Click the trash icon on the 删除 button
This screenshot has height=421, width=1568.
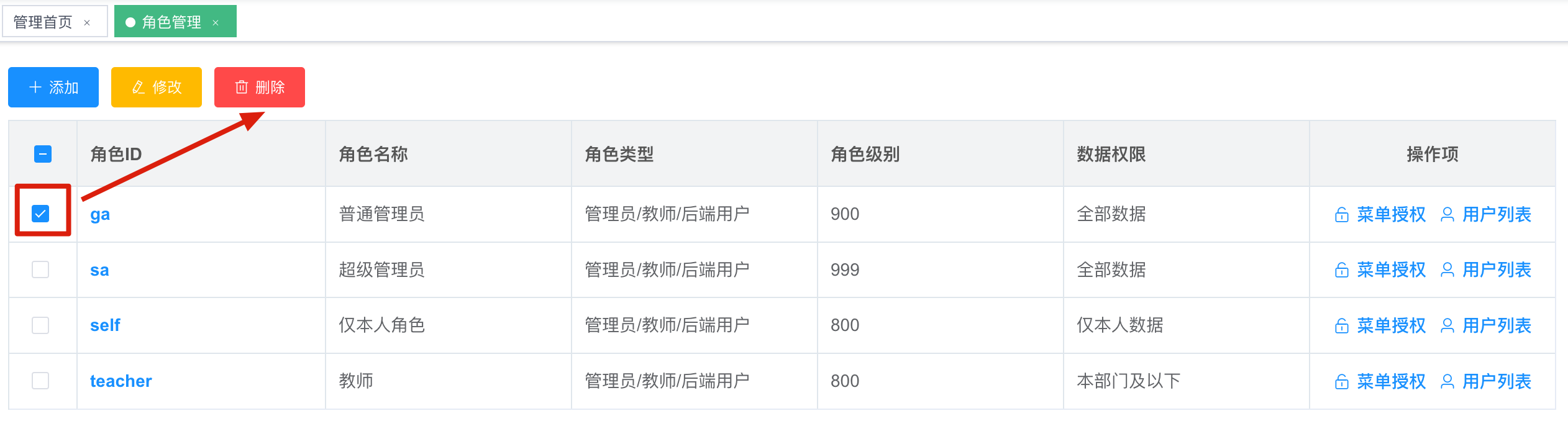click(242, 88)
